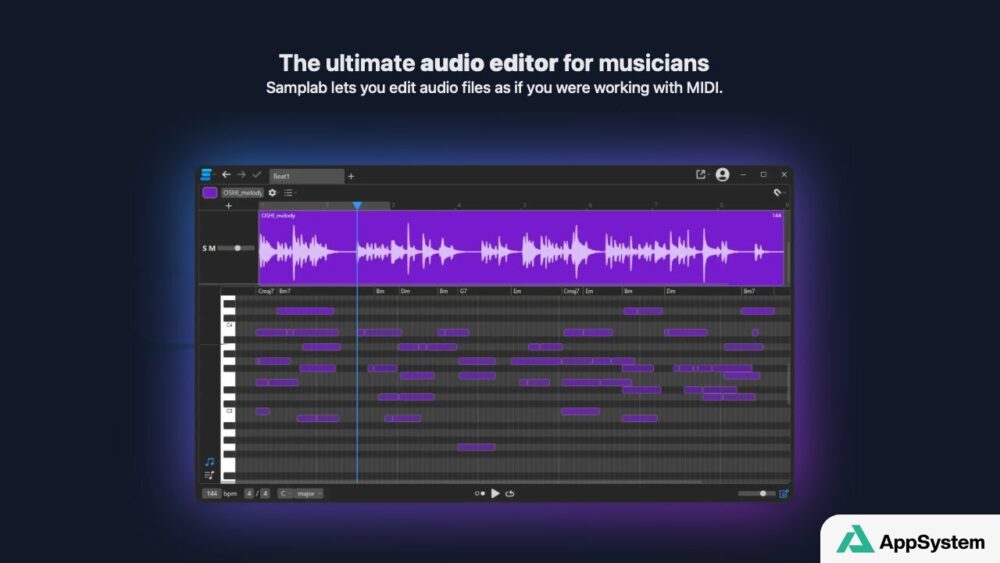Click the record toggle button
This screenshot has width=1000, height=563.
(x=480, y=494)
